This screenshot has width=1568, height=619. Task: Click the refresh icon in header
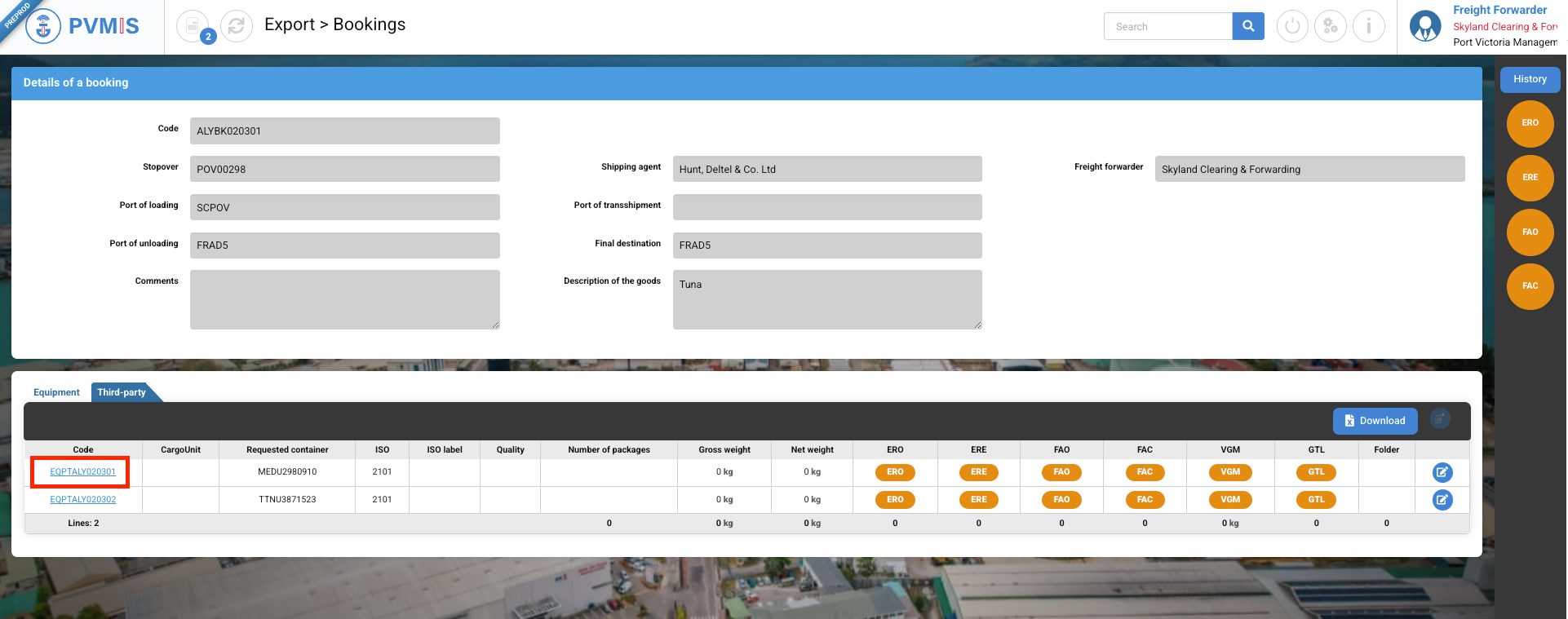237,26
